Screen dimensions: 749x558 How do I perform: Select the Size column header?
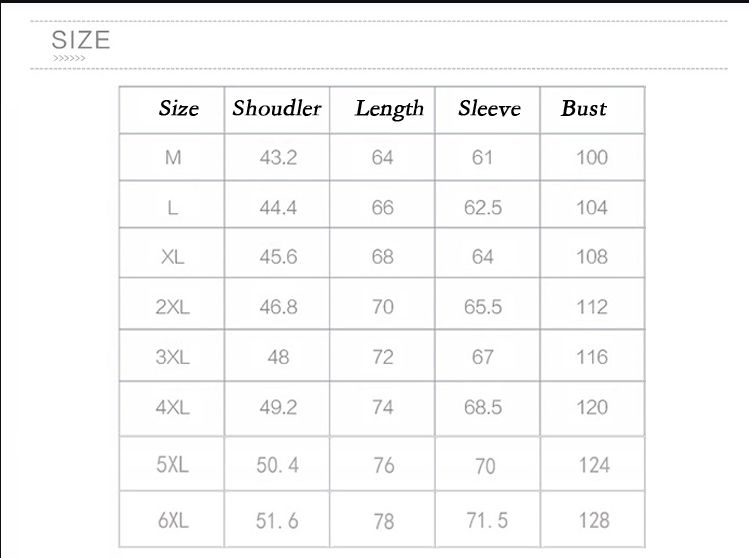tap(178, 109)
